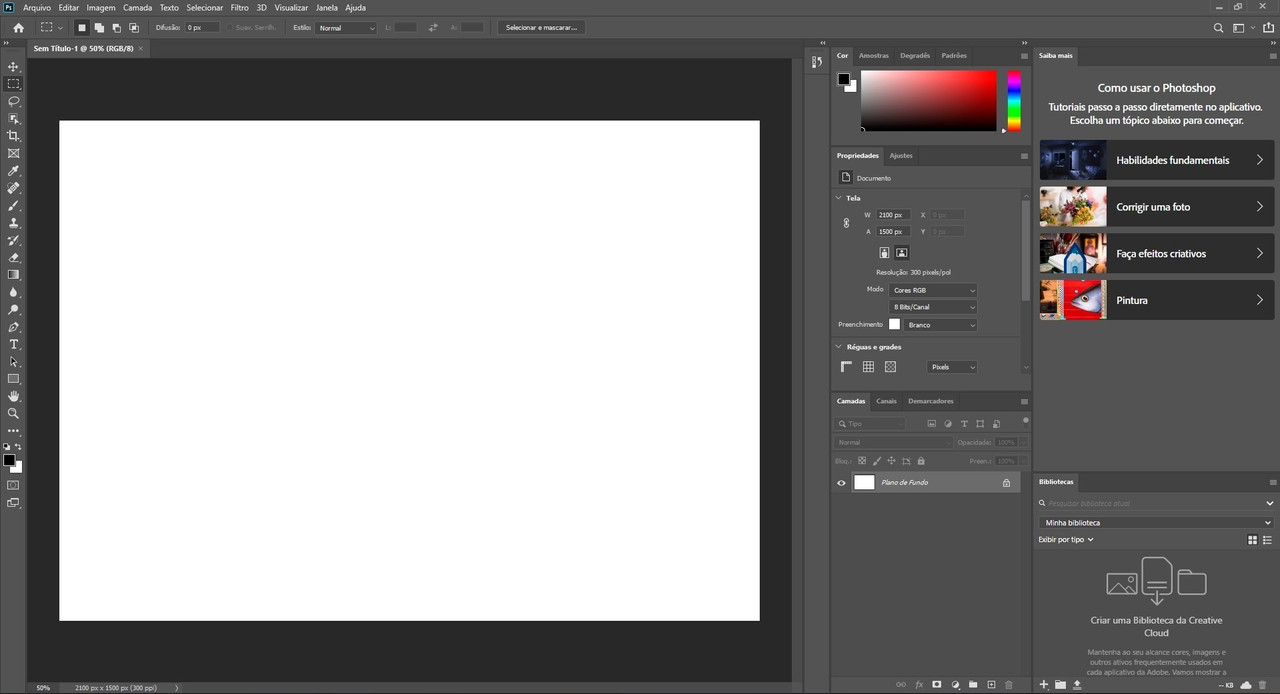Toggle Quick Mask mode
Image resolution: width=1280 pixels, height=694 pixels.
click(x=13, y=485)
